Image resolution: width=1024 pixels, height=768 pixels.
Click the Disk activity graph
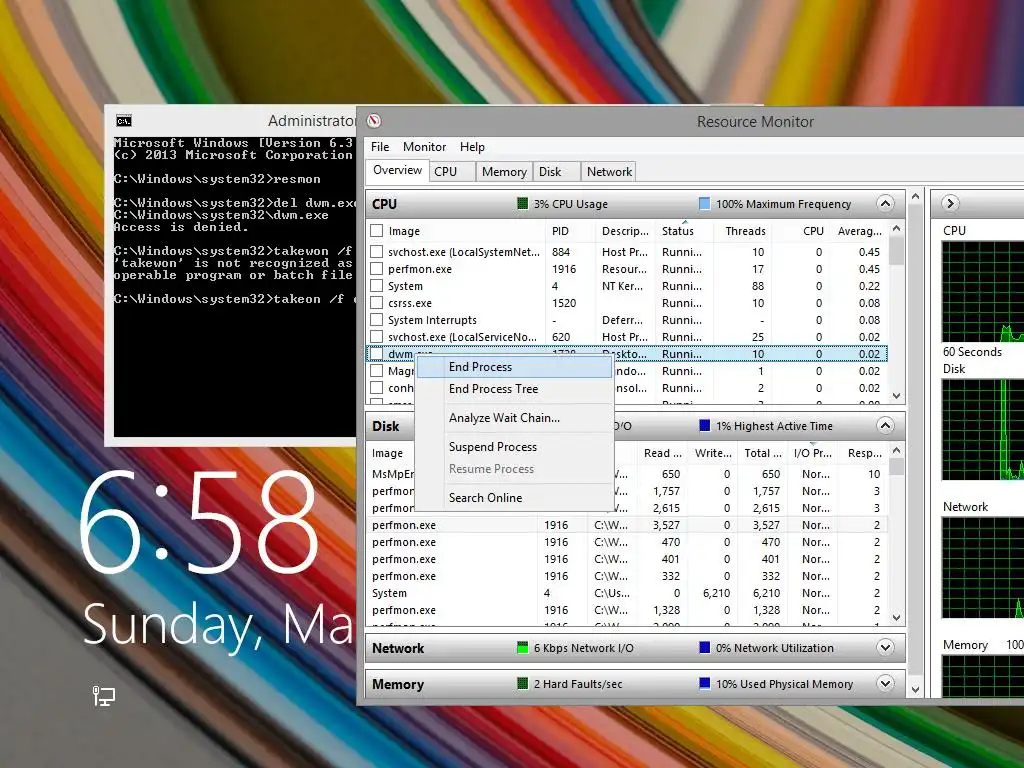point(982,430)
